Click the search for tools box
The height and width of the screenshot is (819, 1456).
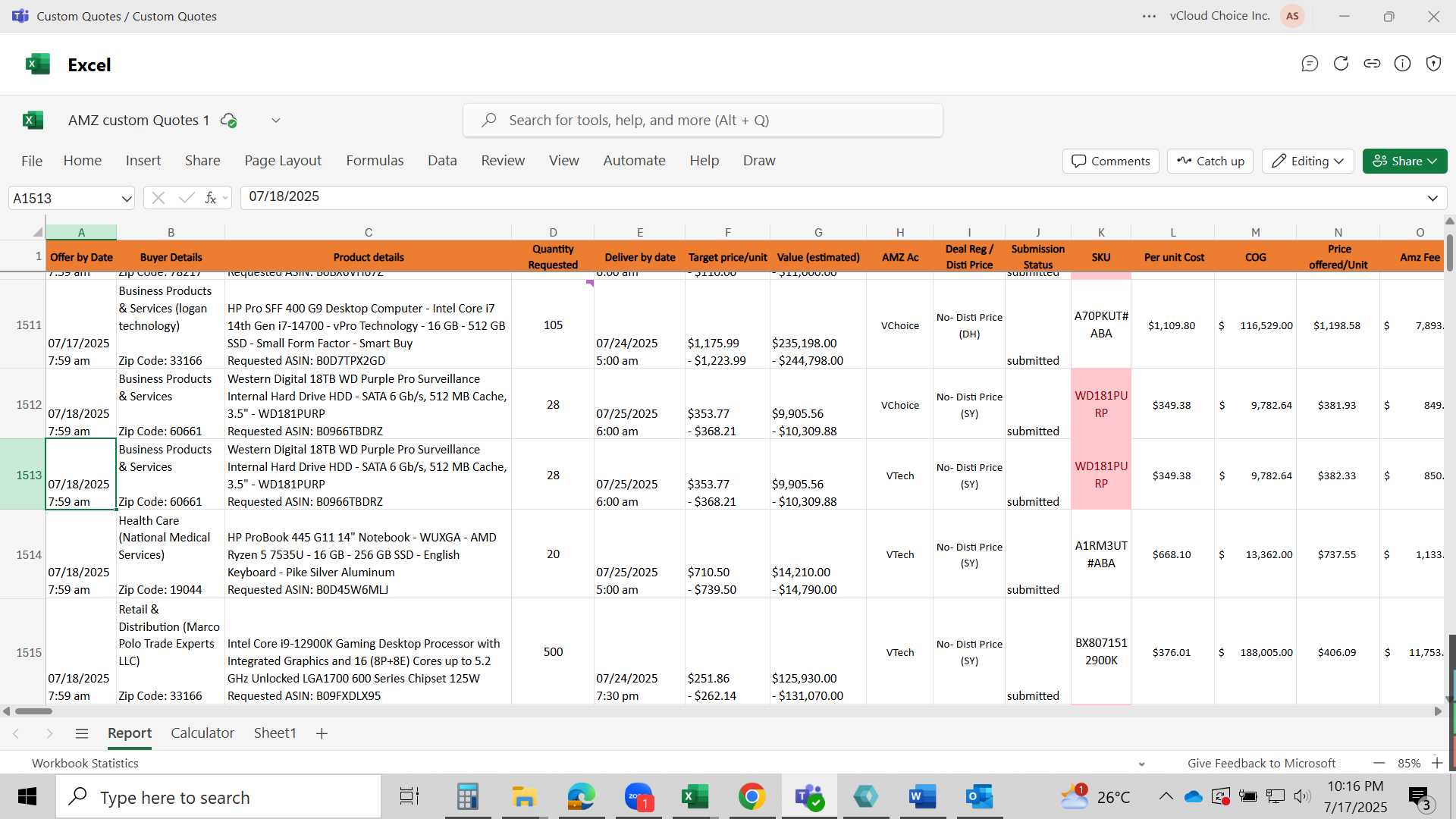pos(703,120)
